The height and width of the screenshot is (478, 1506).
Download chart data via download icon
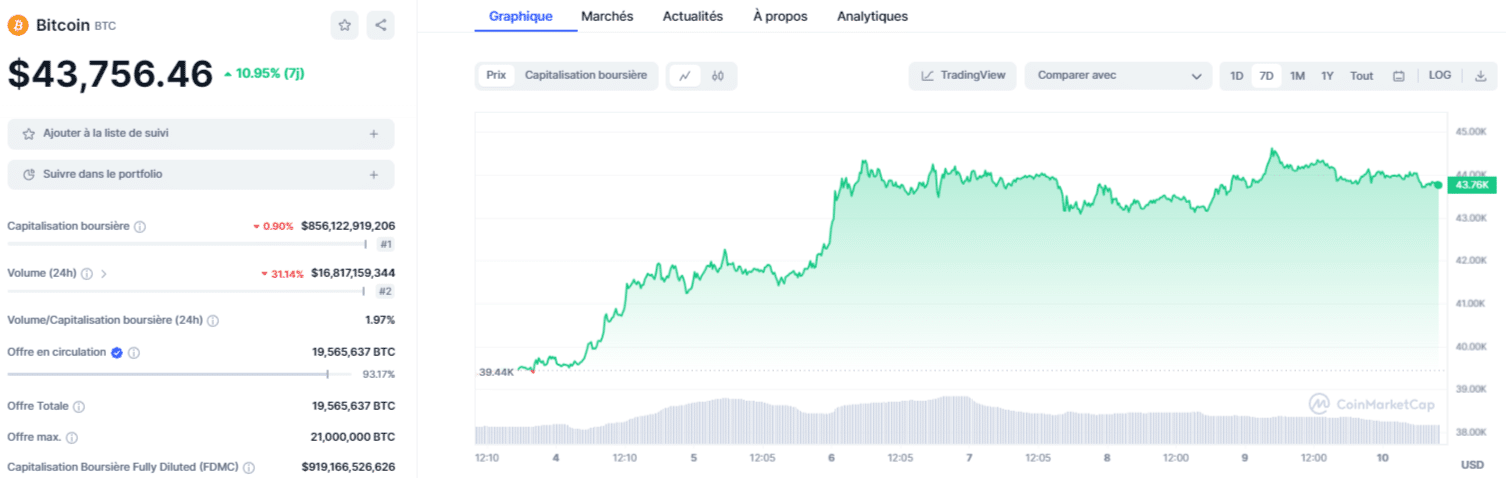(x=1481, y=76)
